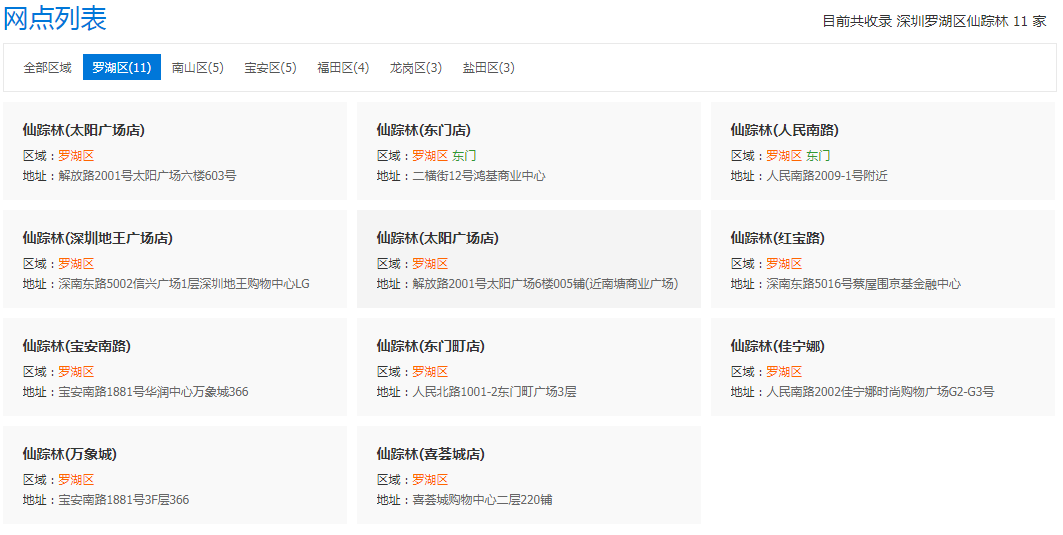1063x535 pixels.
Task: Open the 龙岗区(3) tab
Action: [416, 68]
